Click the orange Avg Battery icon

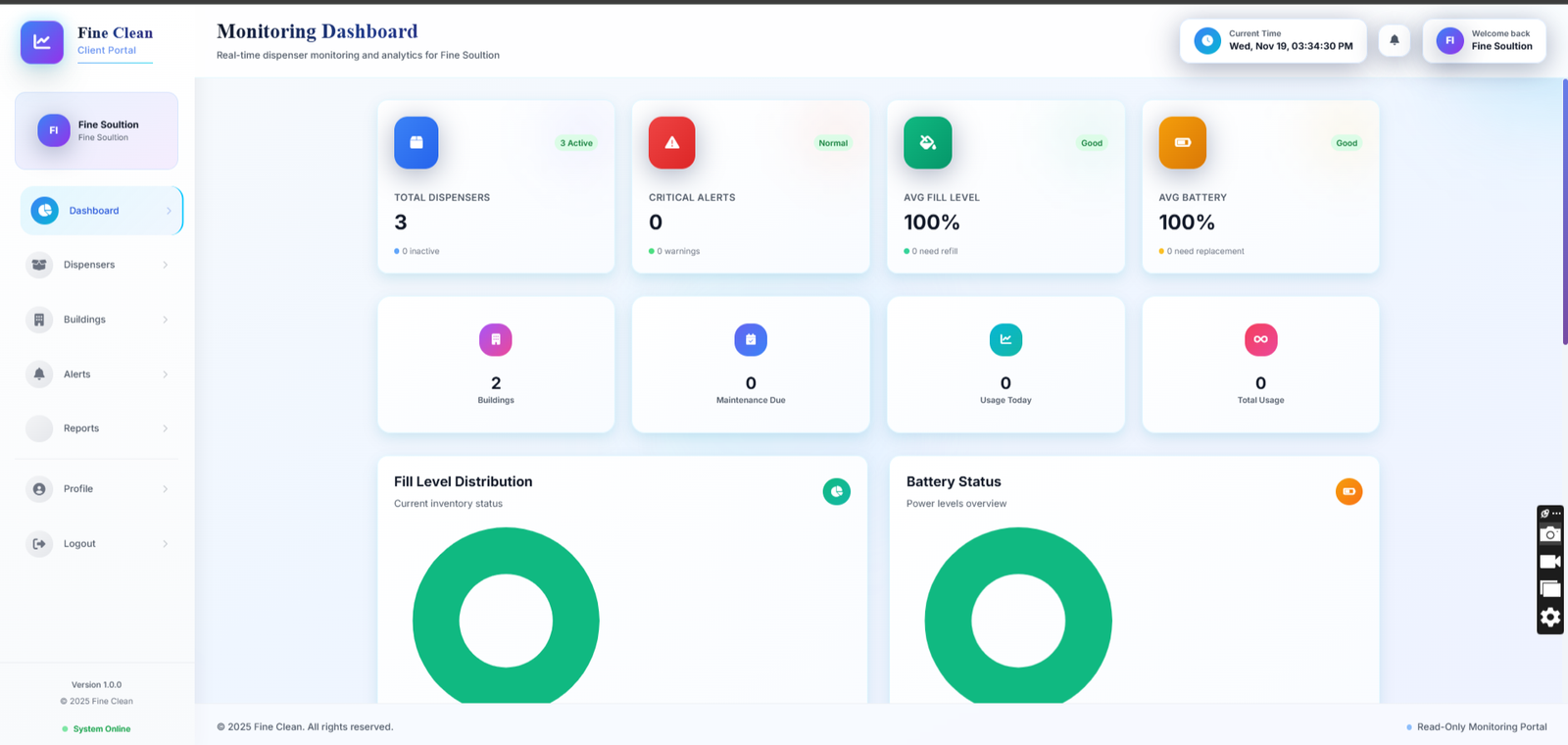pyautogui.click(x=1183, y=142)
